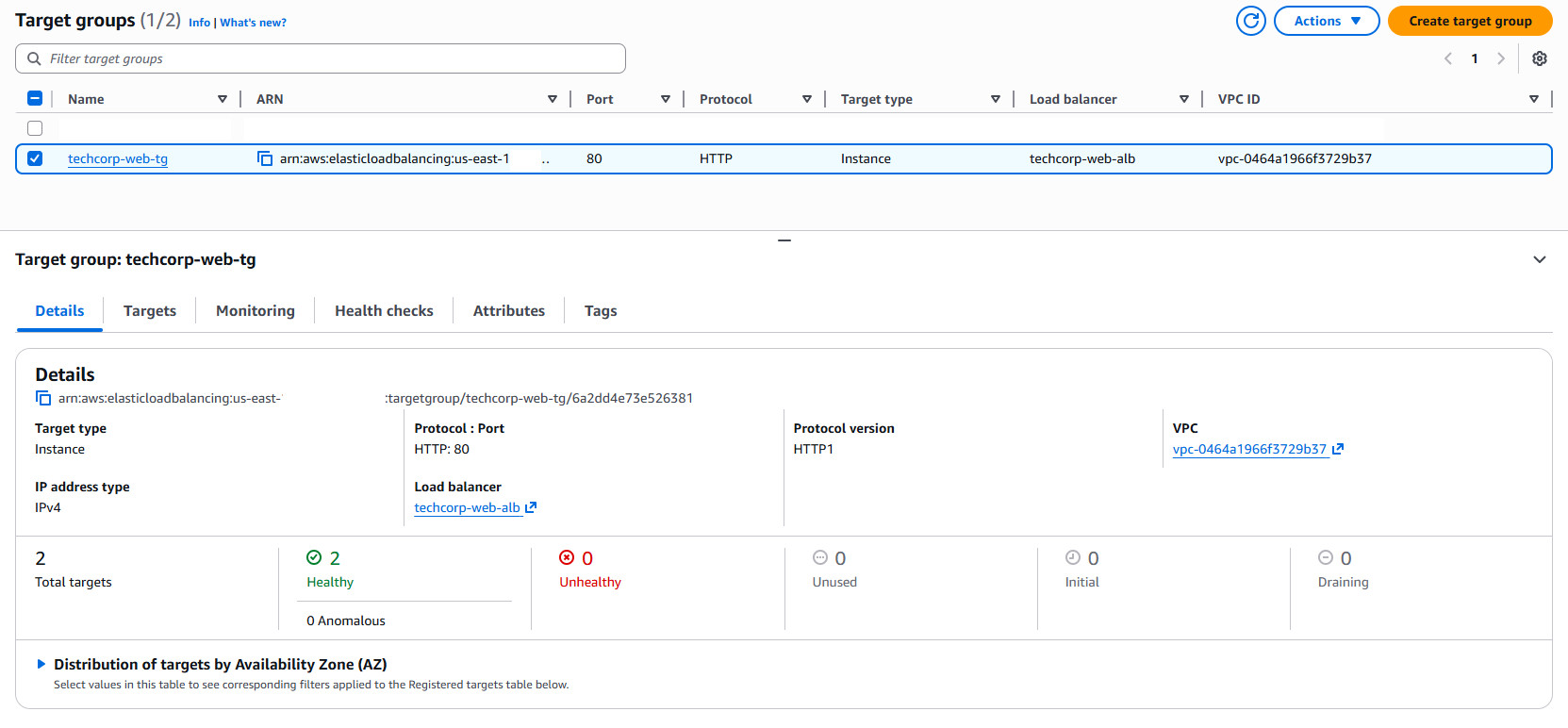1568x728 pixels.
Task: Open the Actions dropdown
Action: [x=1326, y=21]
